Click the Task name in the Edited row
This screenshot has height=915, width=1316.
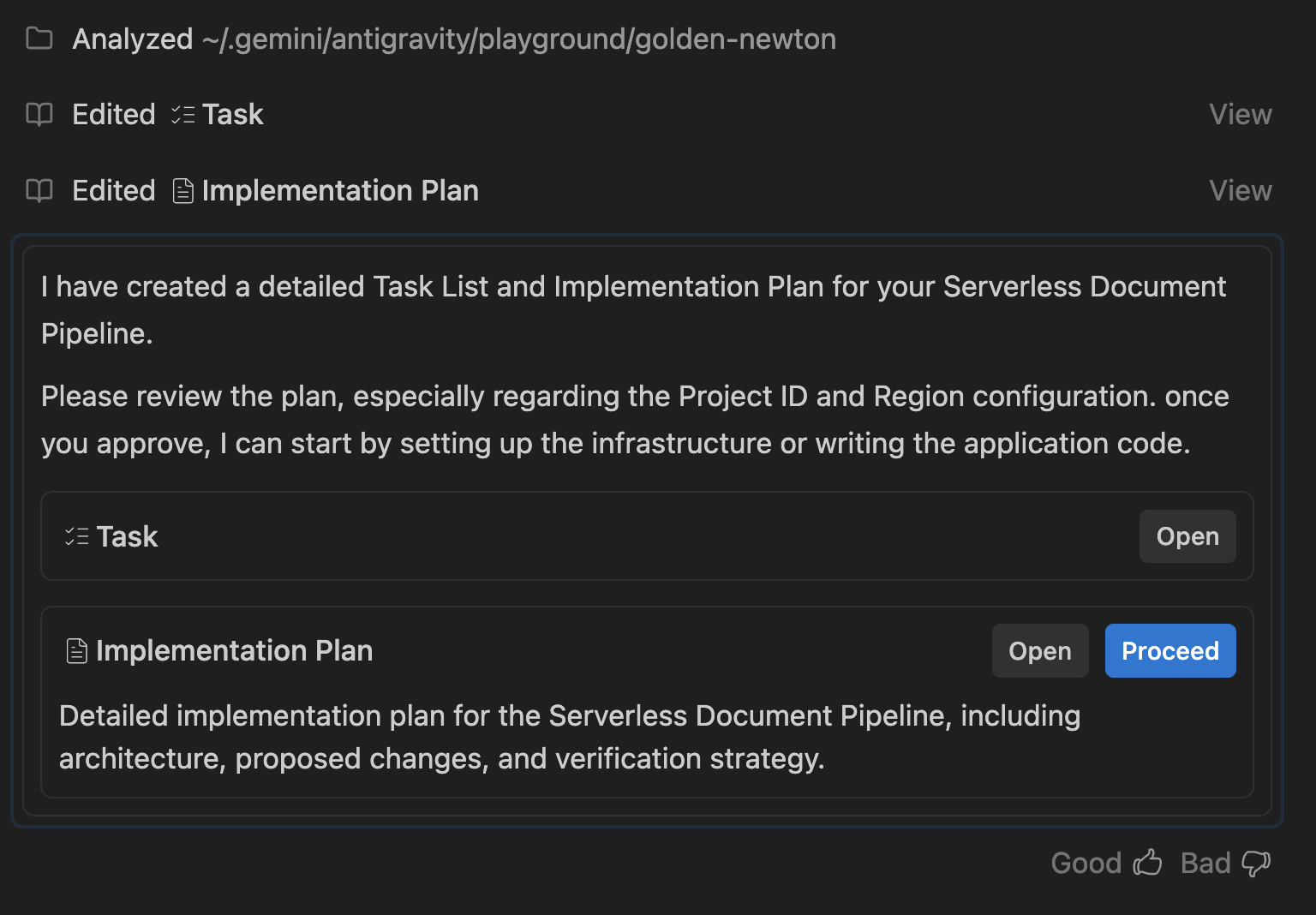tap(233, 115)
